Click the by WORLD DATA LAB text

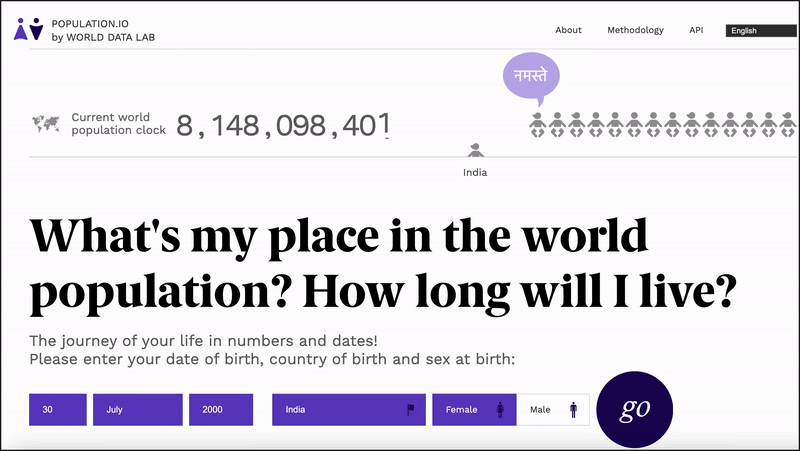pyautogui.click(x=103, y=37)
